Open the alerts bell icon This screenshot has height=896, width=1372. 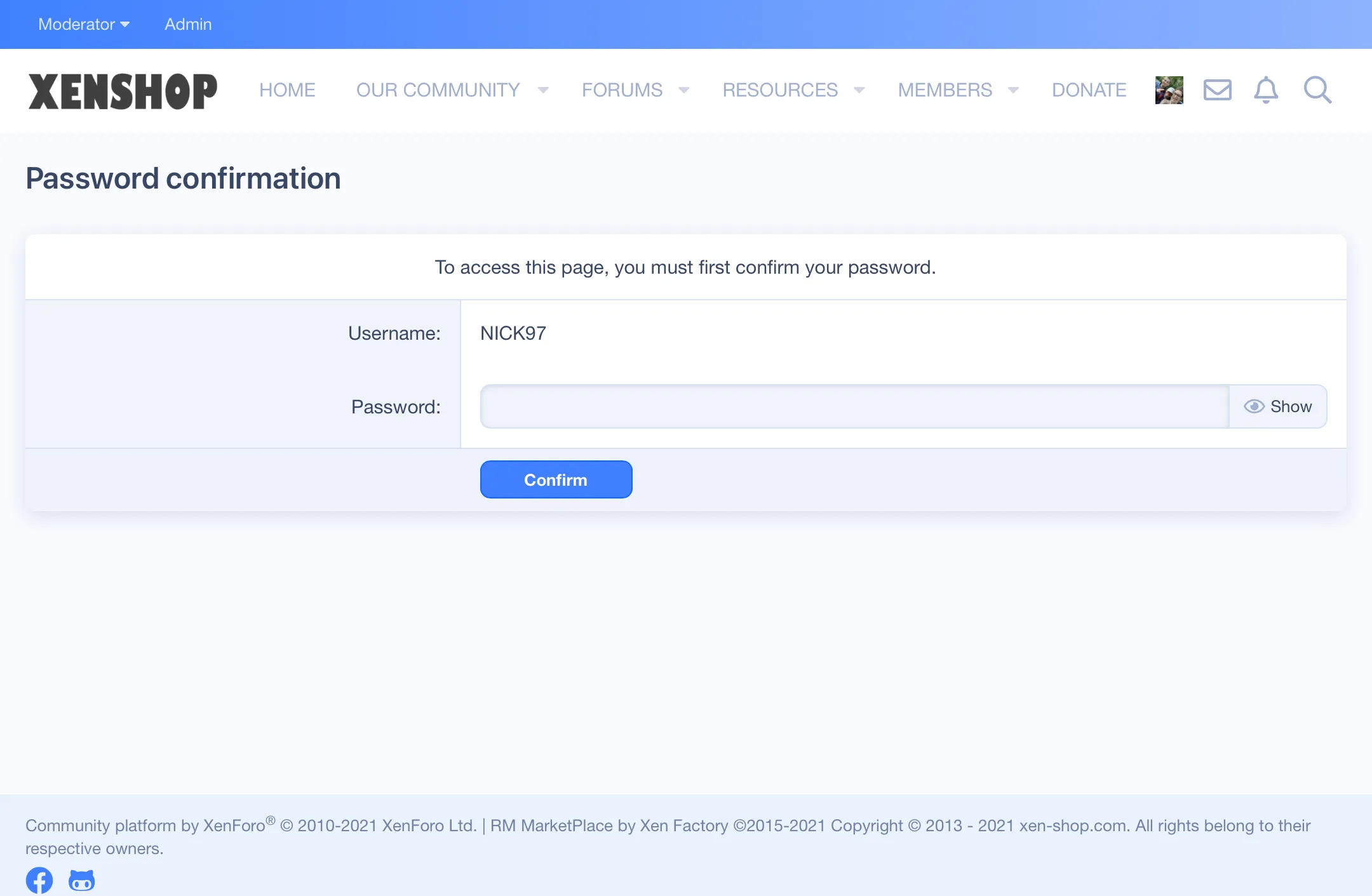click(1265, 90)
